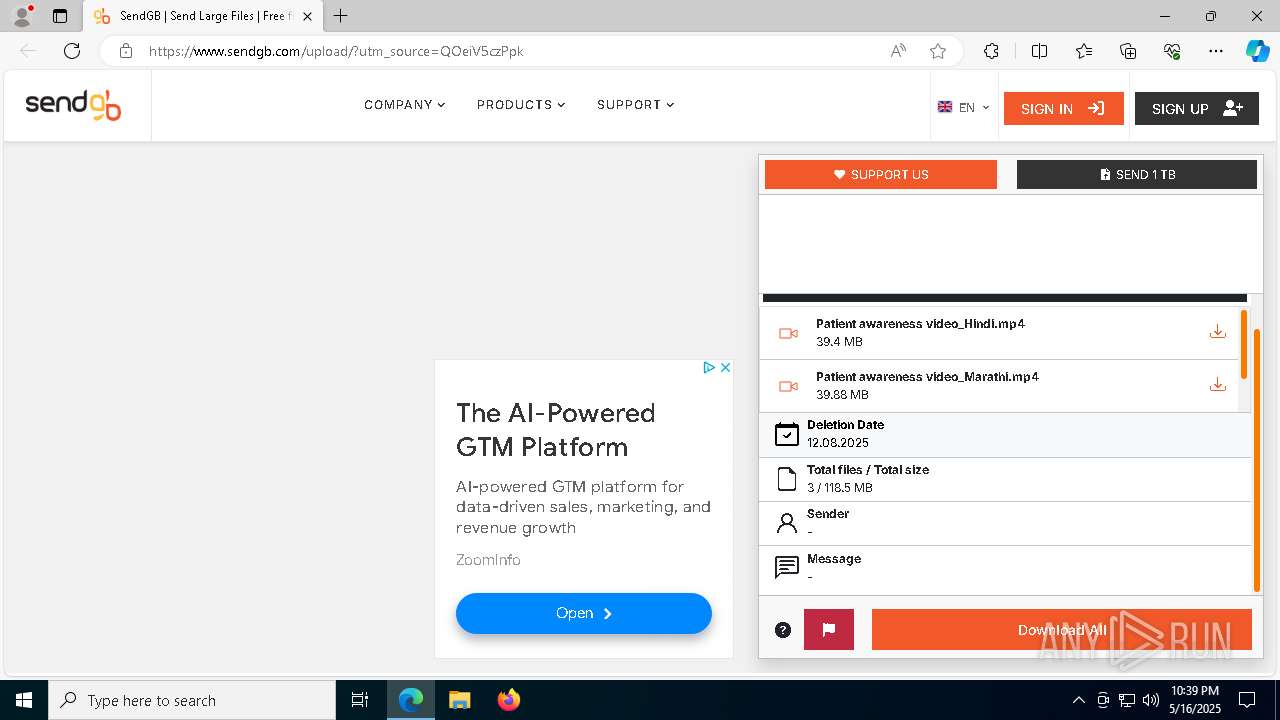
Task: Click the red report flag button
Action: click(x=829, y=629)
